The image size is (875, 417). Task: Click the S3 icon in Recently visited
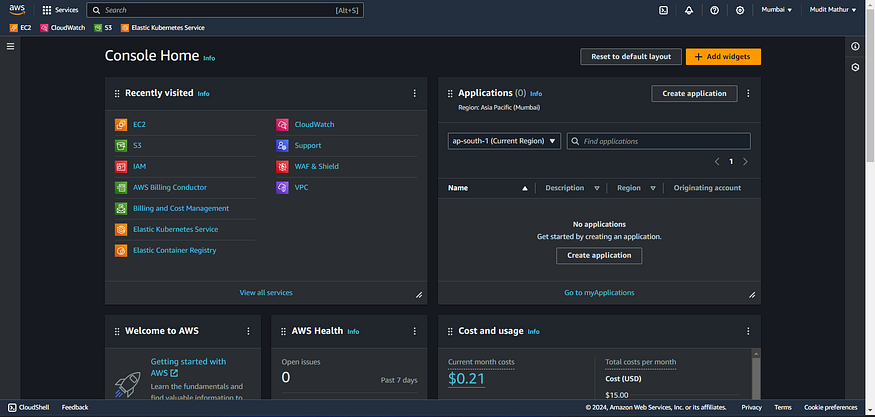[121, 146]
